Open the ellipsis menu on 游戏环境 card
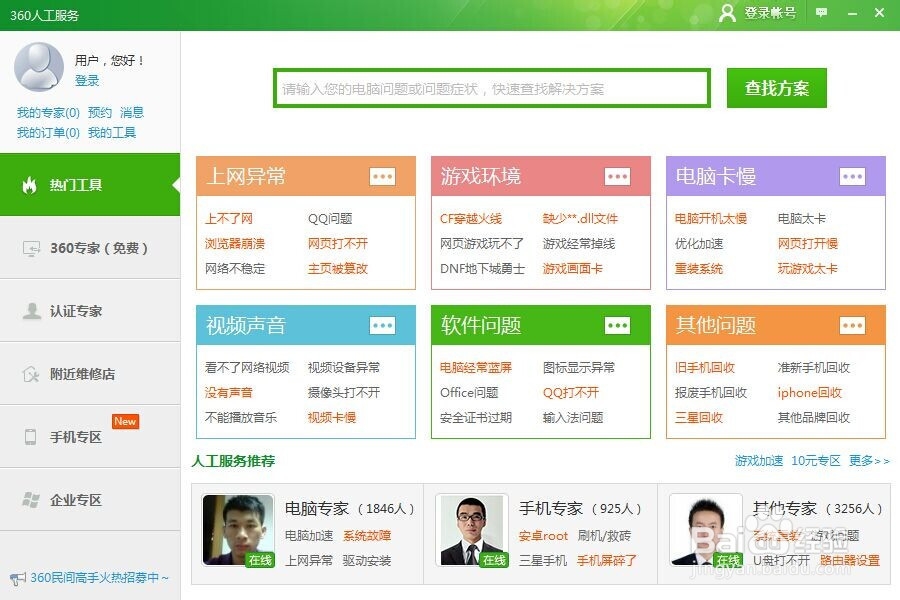The width and height of the screenshot is (900, 600). point(618,176)
